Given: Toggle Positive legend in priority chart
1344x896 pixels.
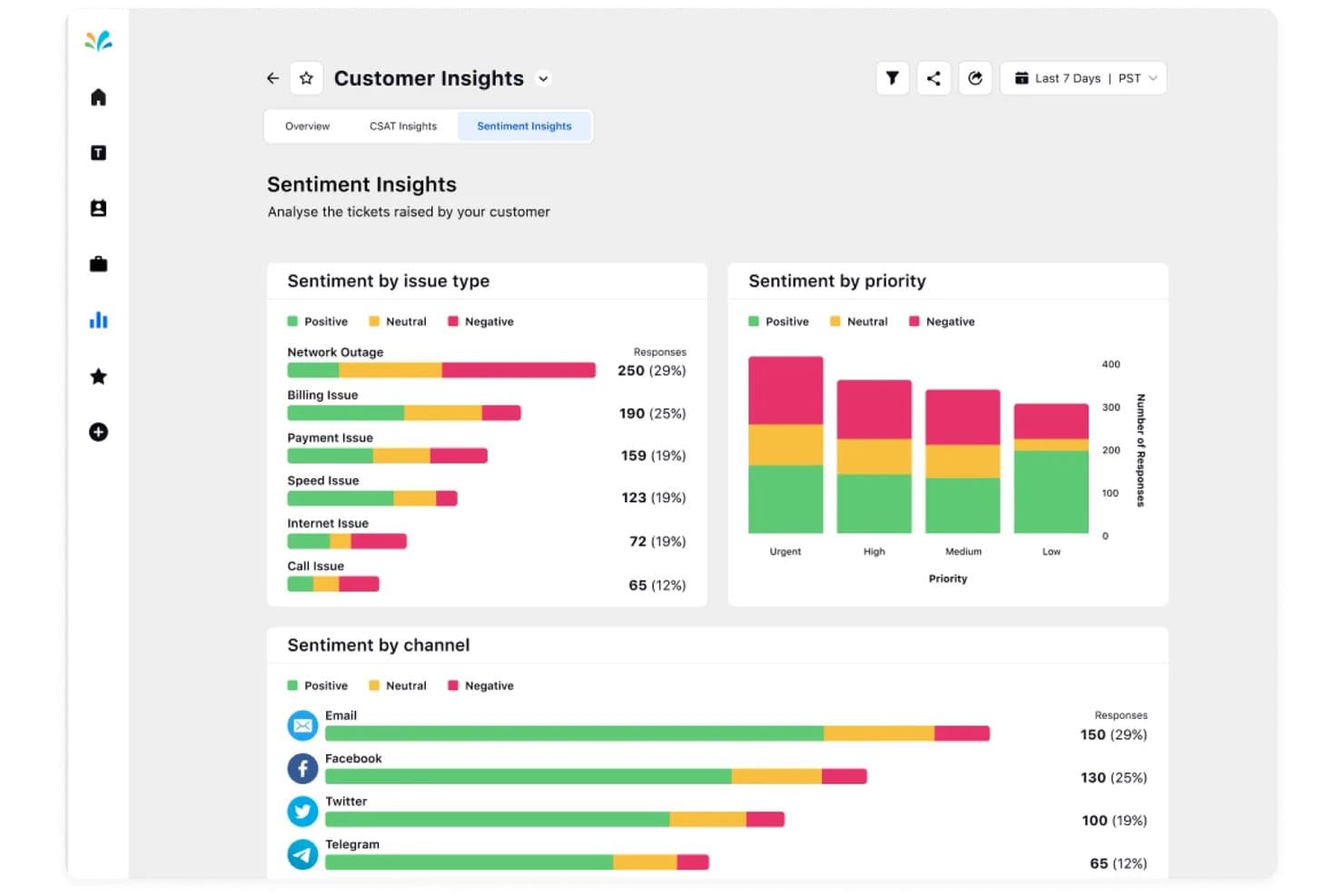Looking at the screenshot, I should (778, 321).
